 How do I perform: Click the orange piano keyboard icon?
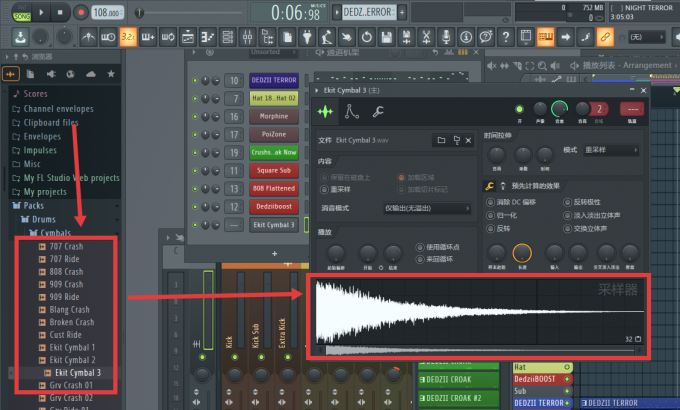coord(546,37)
